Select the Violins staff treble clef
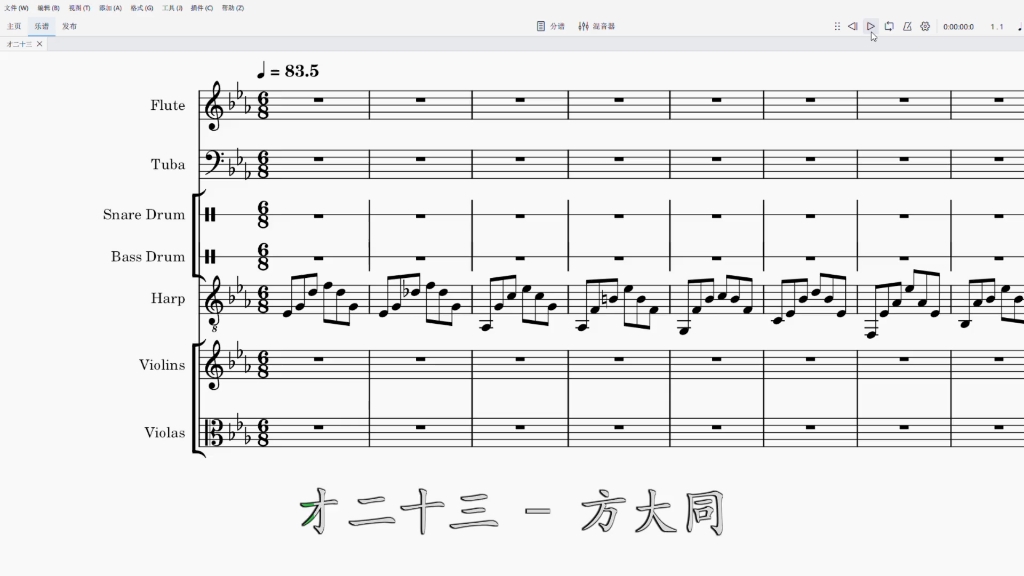Screen dimensions: 1024x576 point(214,365)
